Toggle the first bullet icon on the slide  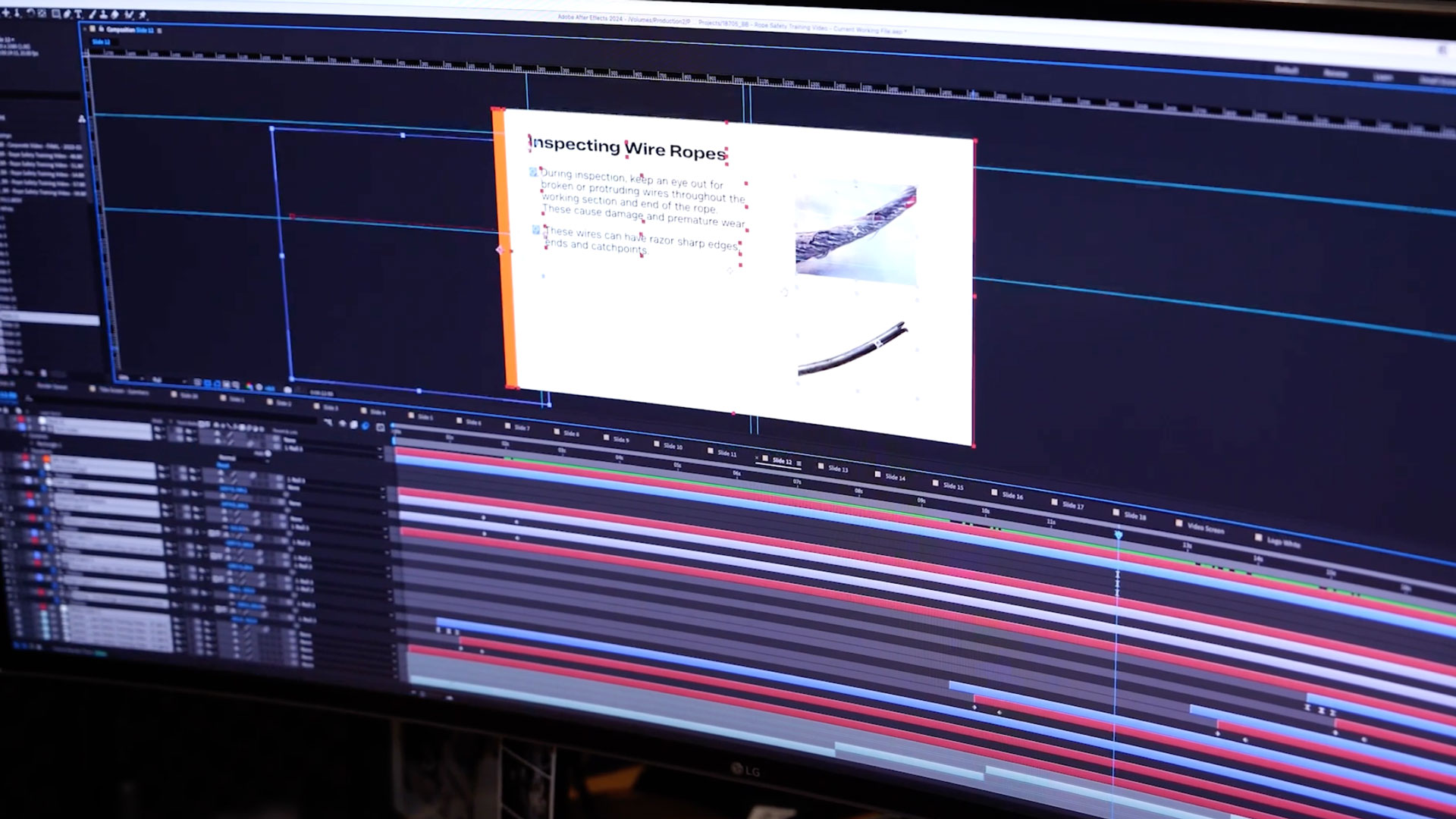coord(533,172)
